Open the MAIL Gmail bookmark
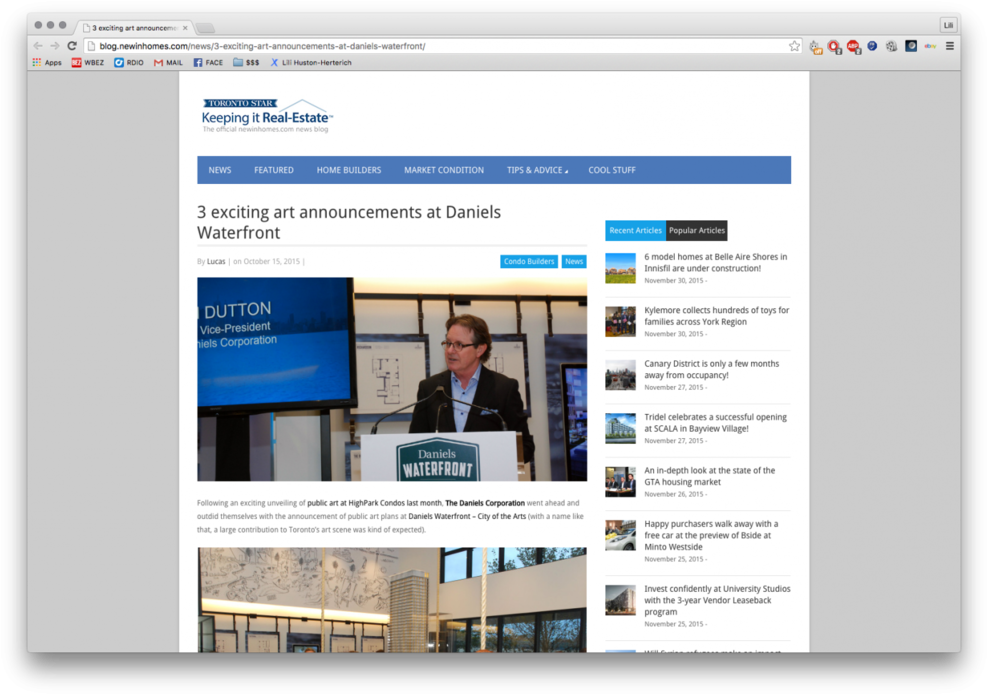 [168, 62]
